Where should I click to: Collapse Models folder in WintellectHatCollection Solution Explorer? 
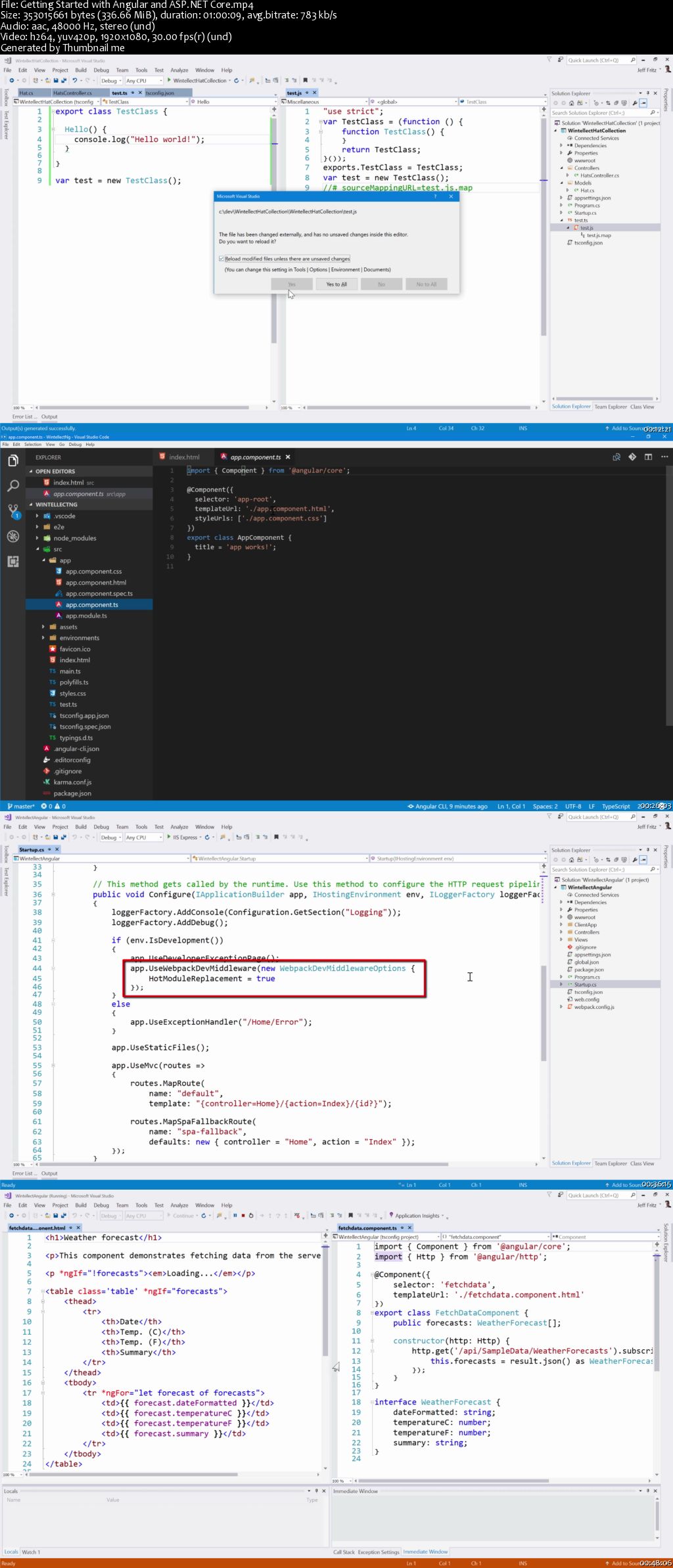tap(561, 183)
